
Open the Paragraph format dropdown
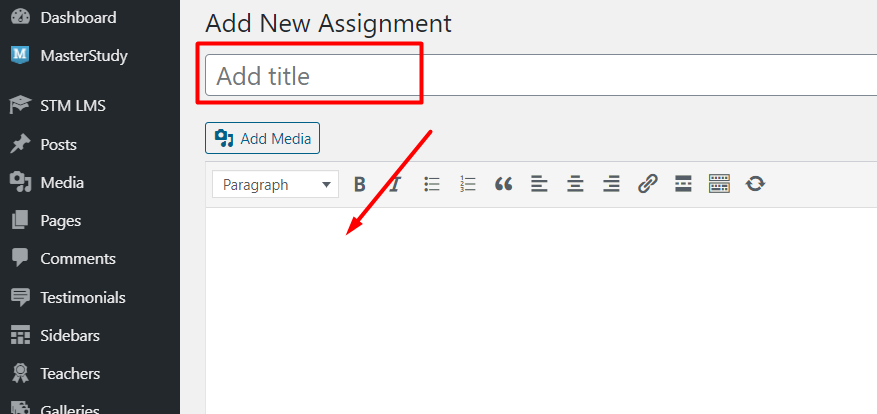[275, 185]
